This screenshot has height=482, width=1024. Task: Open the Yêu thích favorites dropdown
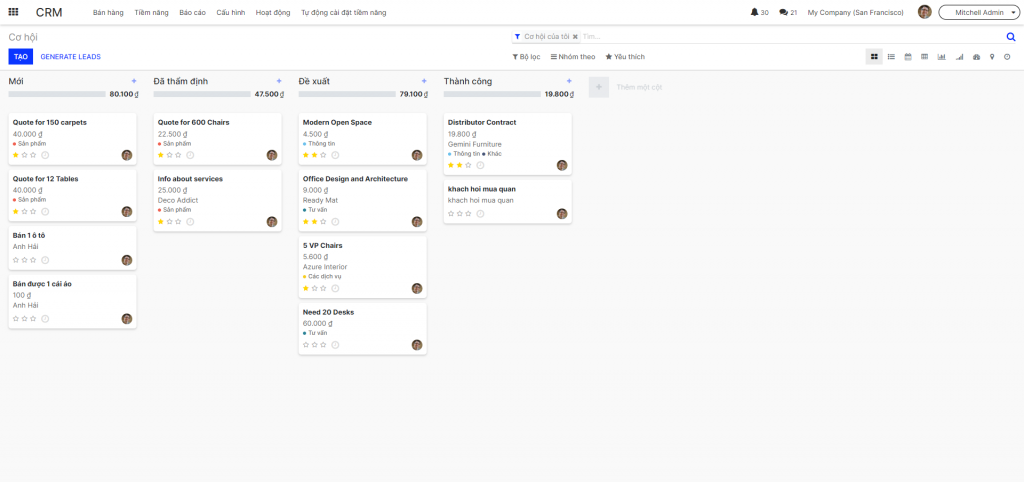626,57
